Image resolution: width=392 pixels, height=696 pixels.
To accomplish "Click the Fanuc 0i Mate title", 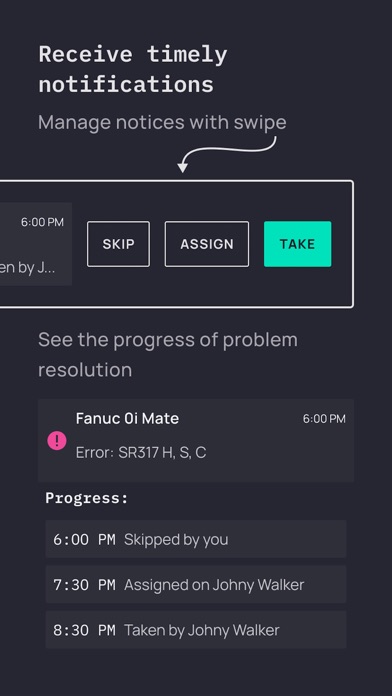I will (127, 418).
